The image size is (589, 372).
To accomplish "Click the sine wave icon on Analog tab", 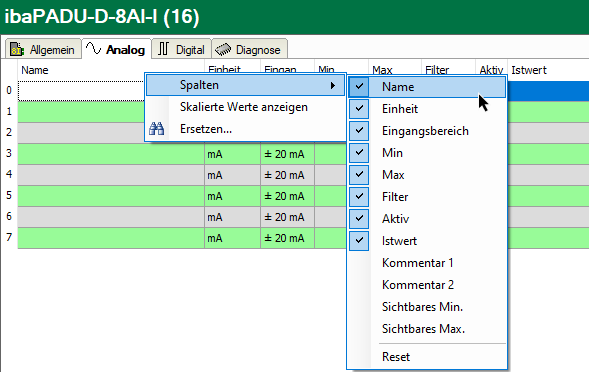I will click(93, 48).
